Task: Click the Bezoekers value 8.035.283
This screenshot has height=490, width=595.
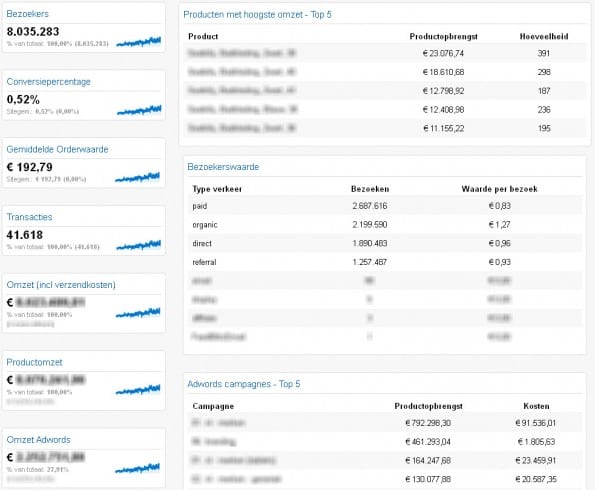Action: pyautogui.click(x=33, y=32)
